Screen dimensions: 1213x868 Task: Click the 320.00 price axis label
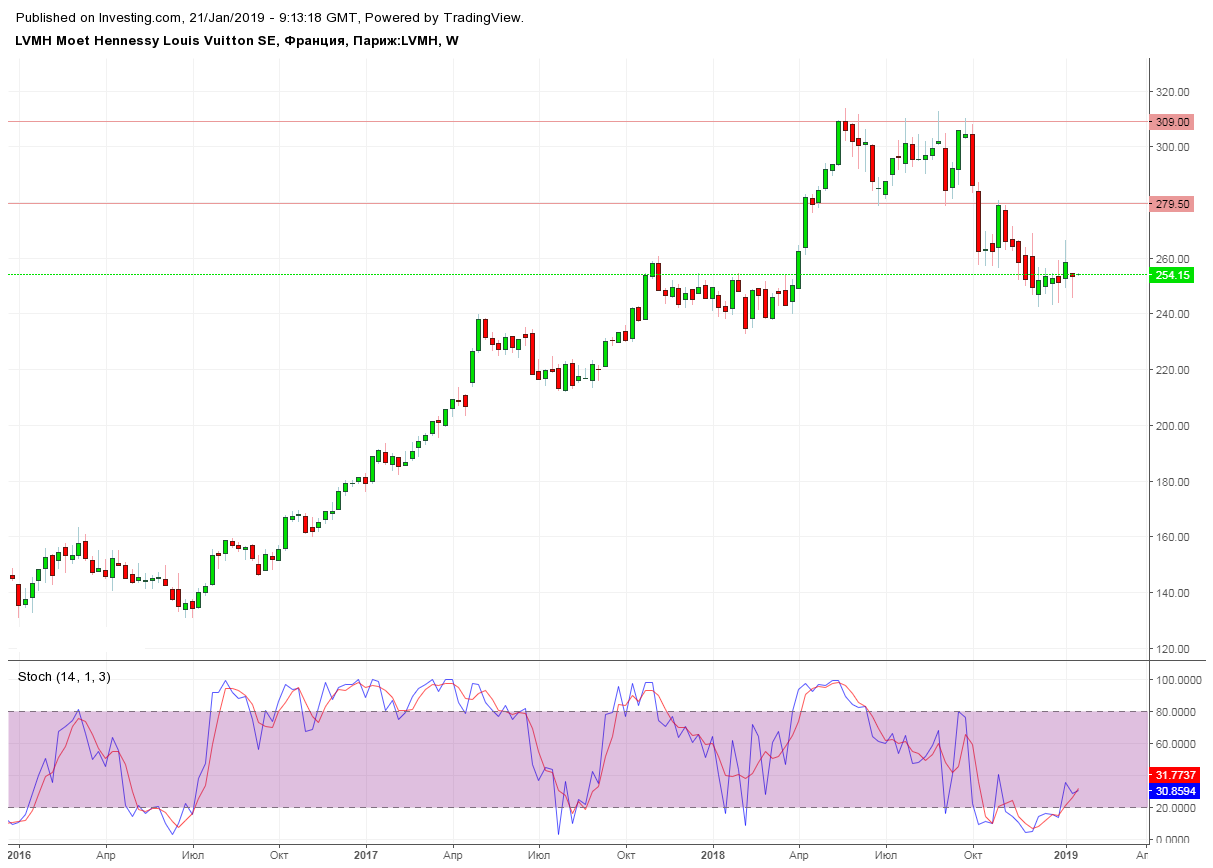pos(1172,91)
